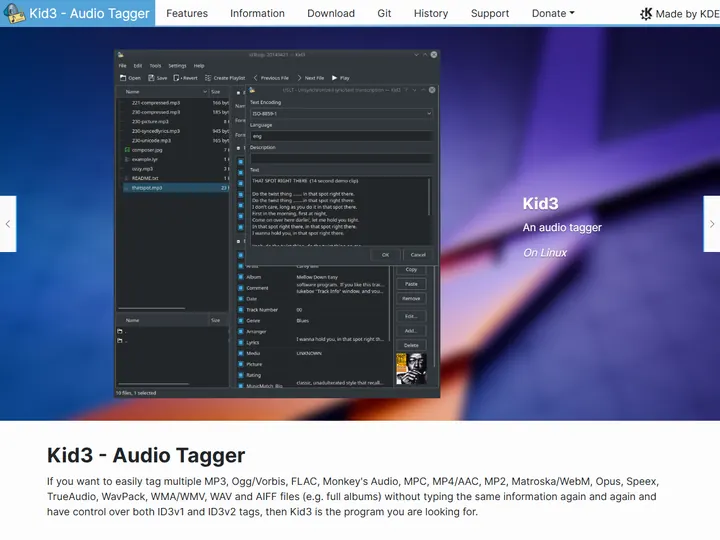Click the album cover art thumbnail
Screen dimensions: 720x540
pyautogui.click(x=411, y=368)
